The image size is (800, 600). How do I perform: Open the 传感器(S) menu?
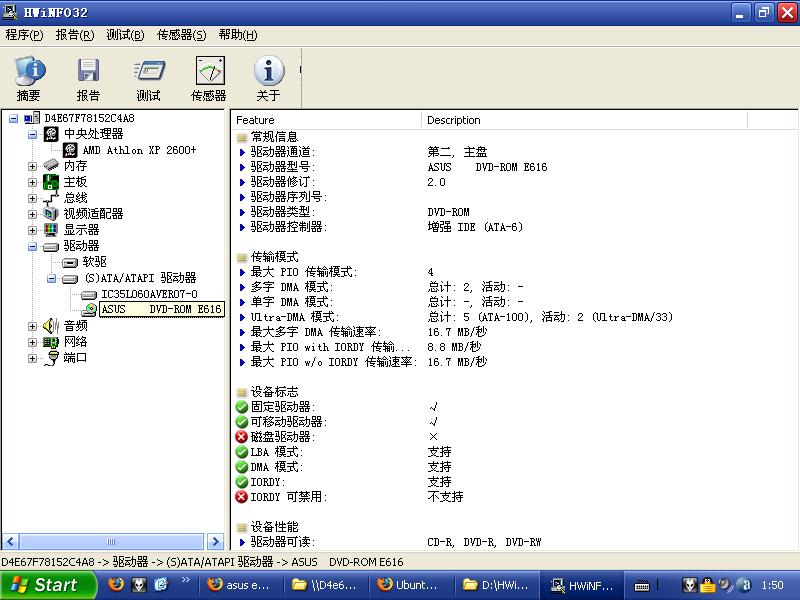[x=182, y=35]
